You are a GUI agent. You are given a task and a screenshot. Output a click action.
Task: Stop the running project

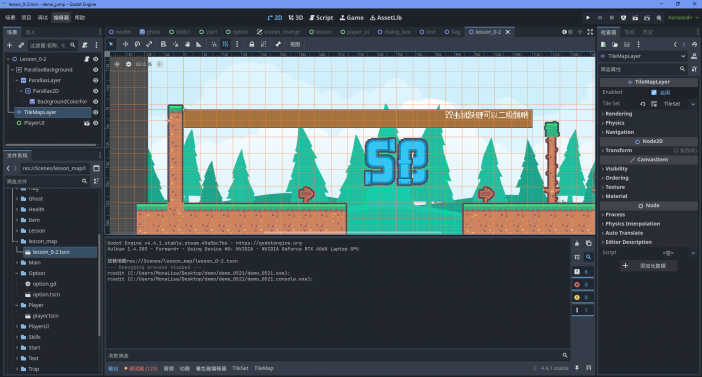(612, 17)
